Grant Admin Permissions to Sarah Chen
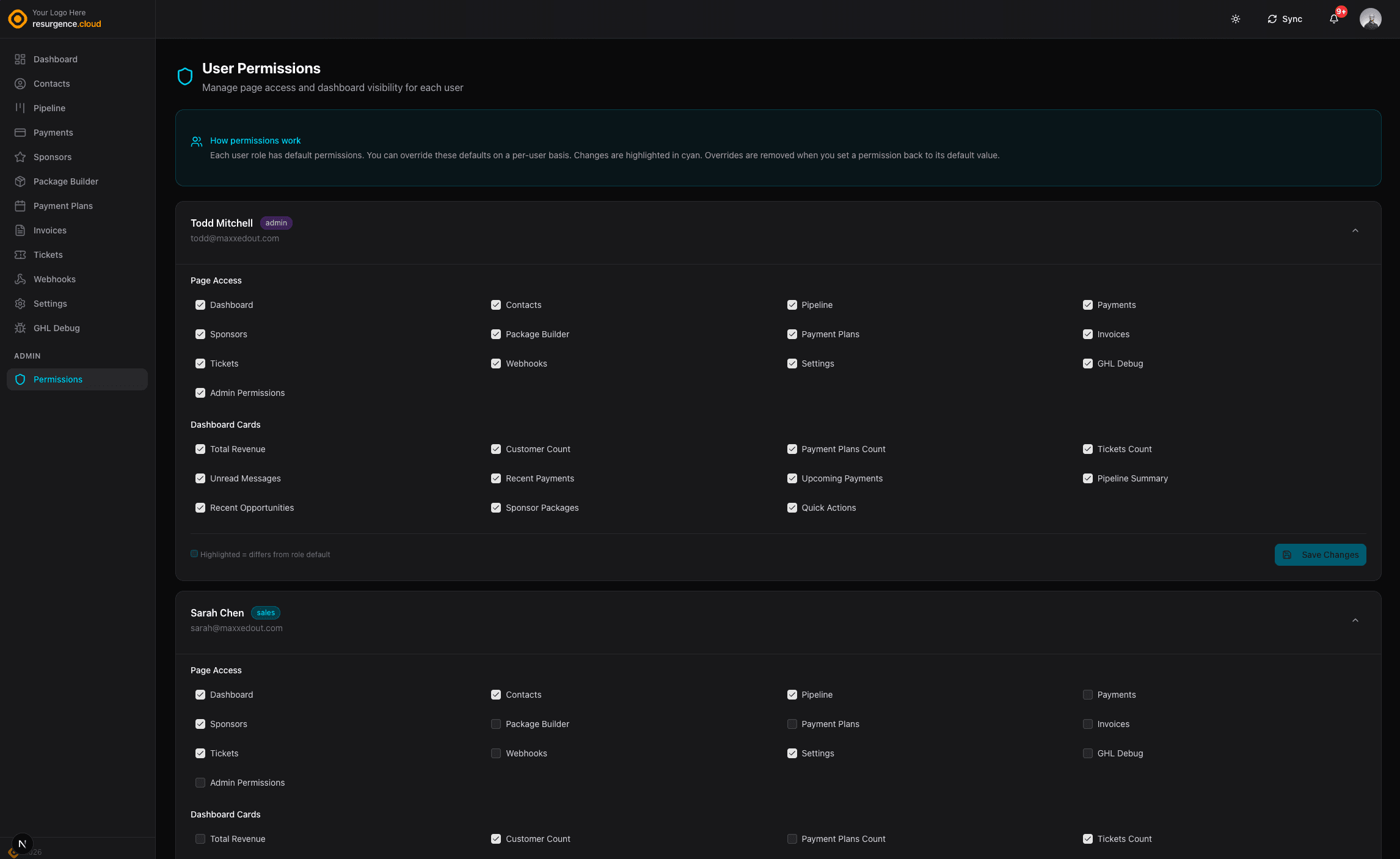Screen dimensions: 1400x859 point(200,783)
